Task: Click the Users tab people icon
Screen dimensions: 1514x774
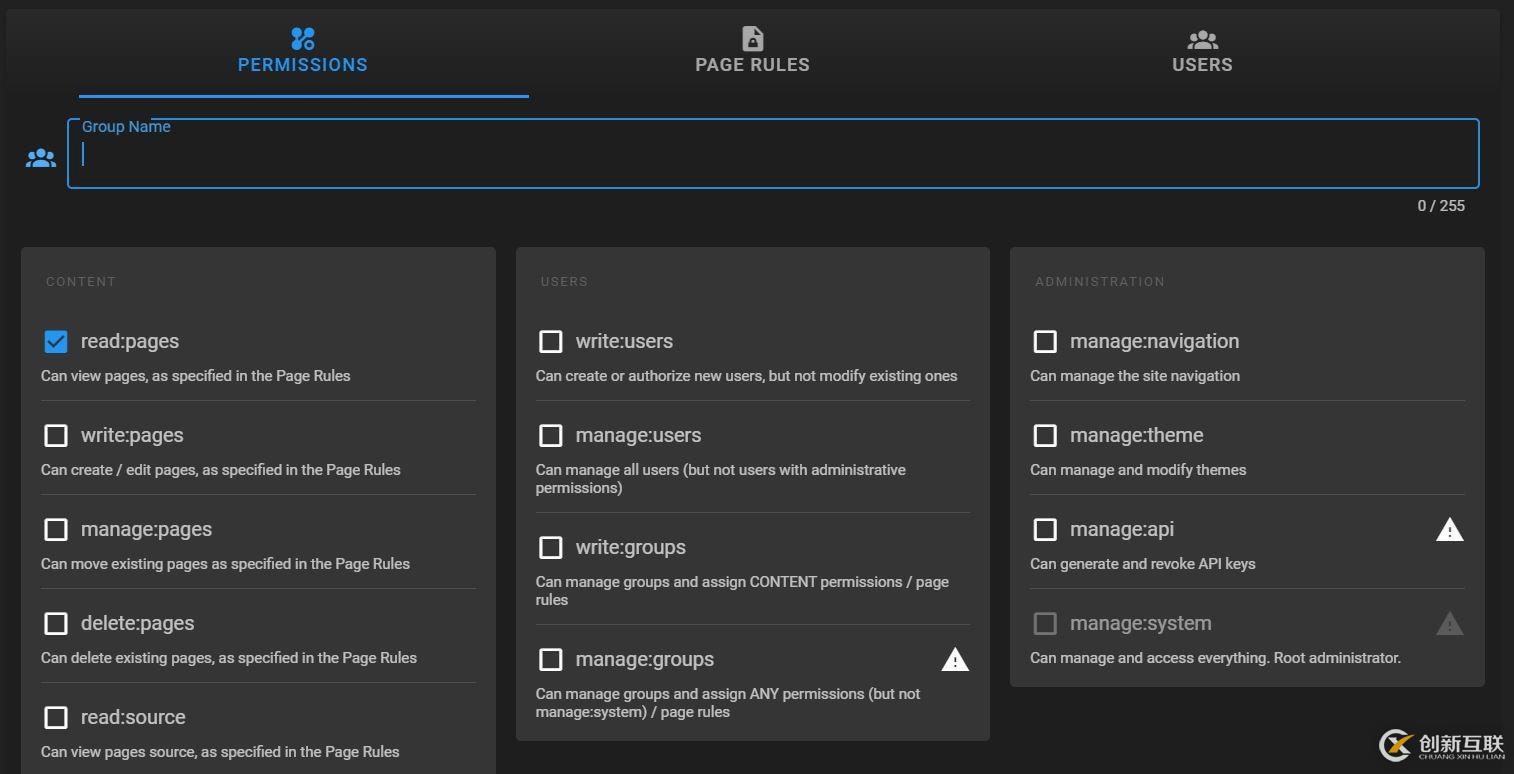Action: [x=1202, y=40]
